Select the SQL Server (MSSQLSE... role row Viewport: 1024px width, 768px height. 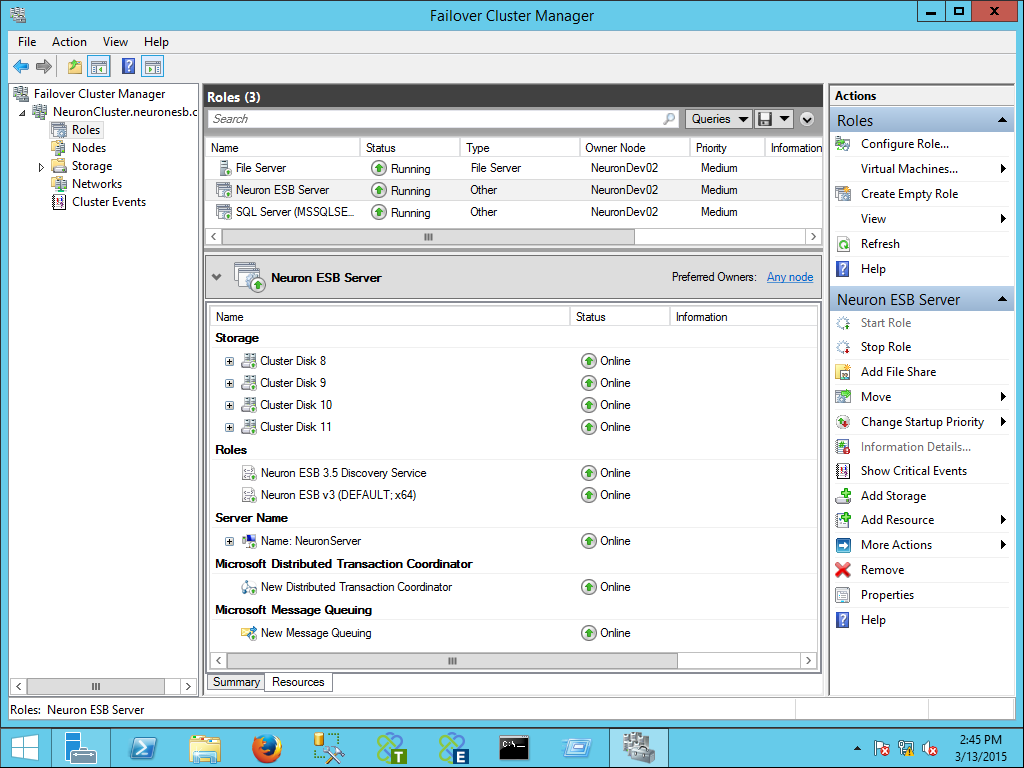point(513,212)
